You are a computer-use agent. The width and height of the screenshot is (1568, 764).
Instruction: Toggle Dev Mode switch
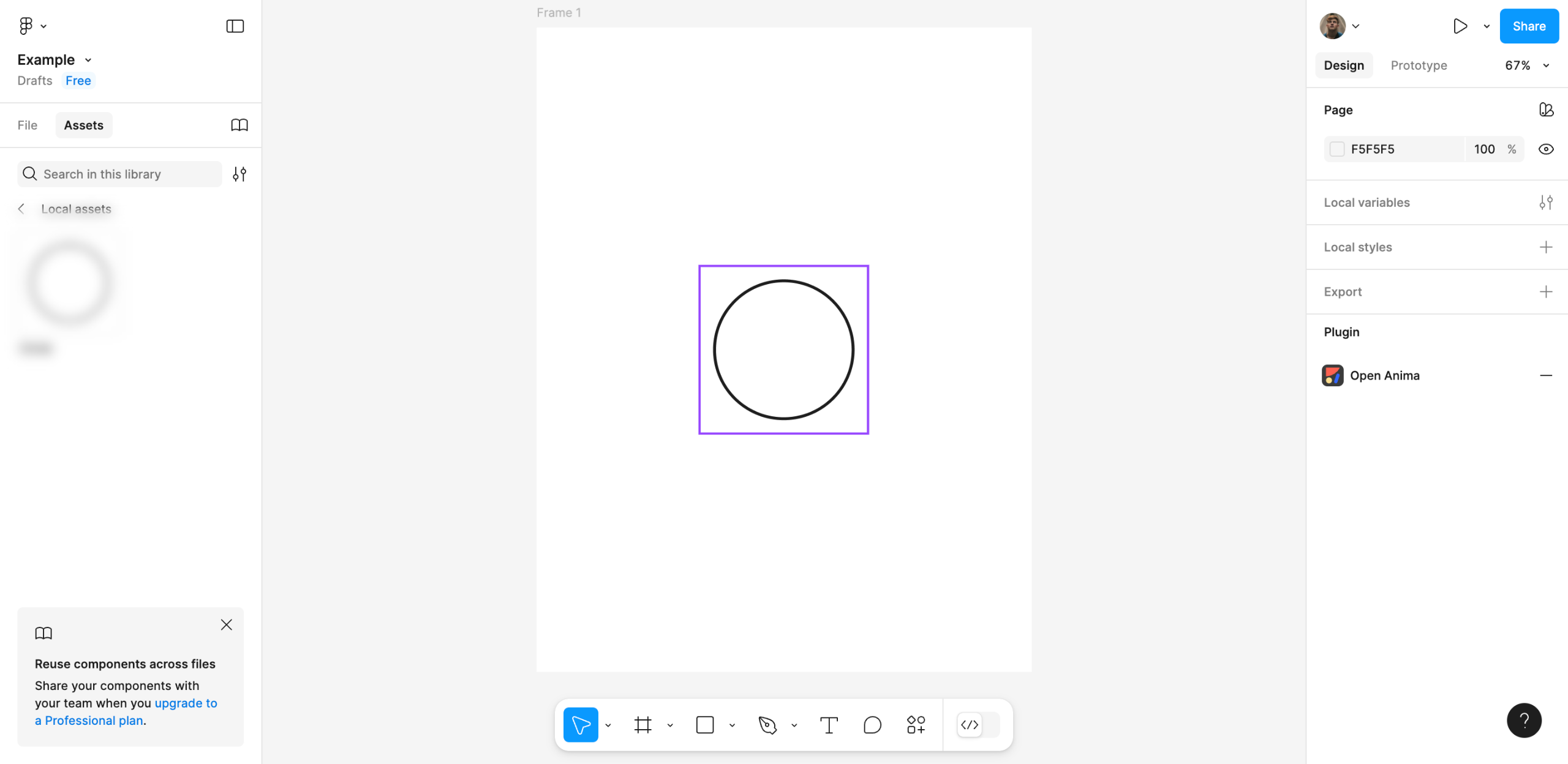tap(978, 725)
